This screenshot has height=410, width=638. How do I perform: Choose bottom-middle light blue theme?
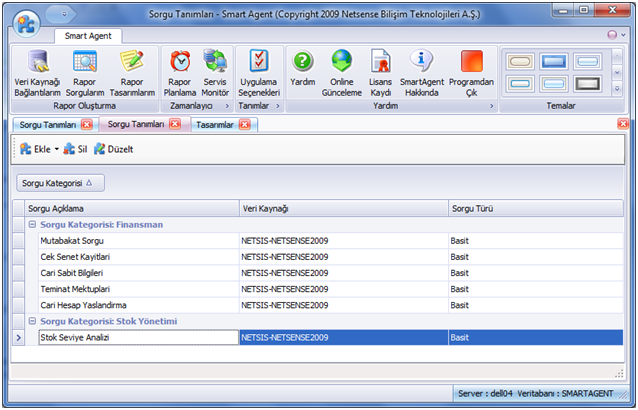(554, 84)
